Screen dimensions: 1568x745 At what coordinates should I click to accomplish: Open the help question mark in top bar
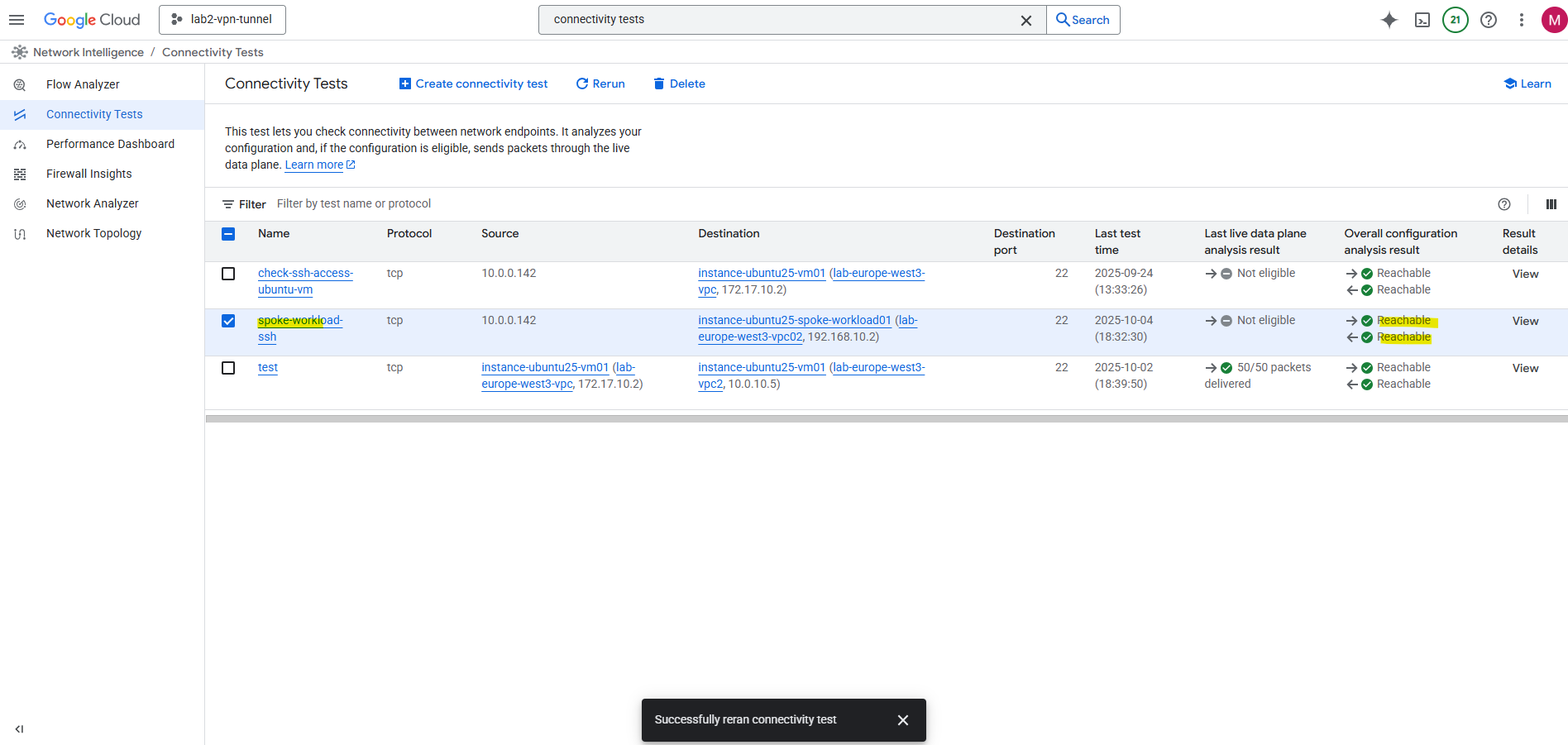point(1489,20)
